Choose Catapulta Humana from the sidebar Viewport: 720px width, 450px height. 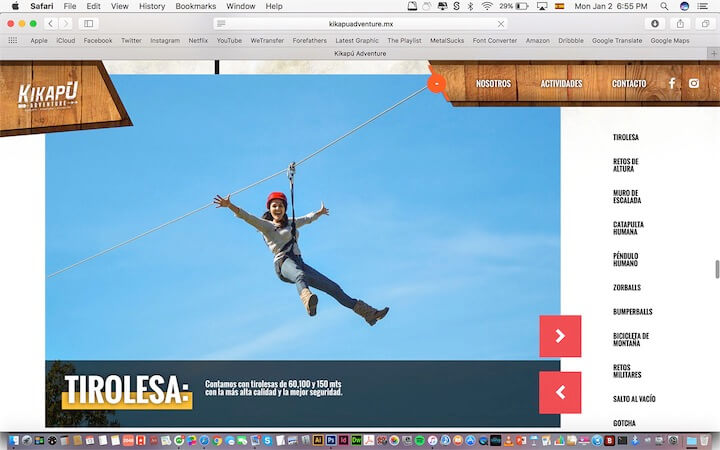click(x=628, y=228)
